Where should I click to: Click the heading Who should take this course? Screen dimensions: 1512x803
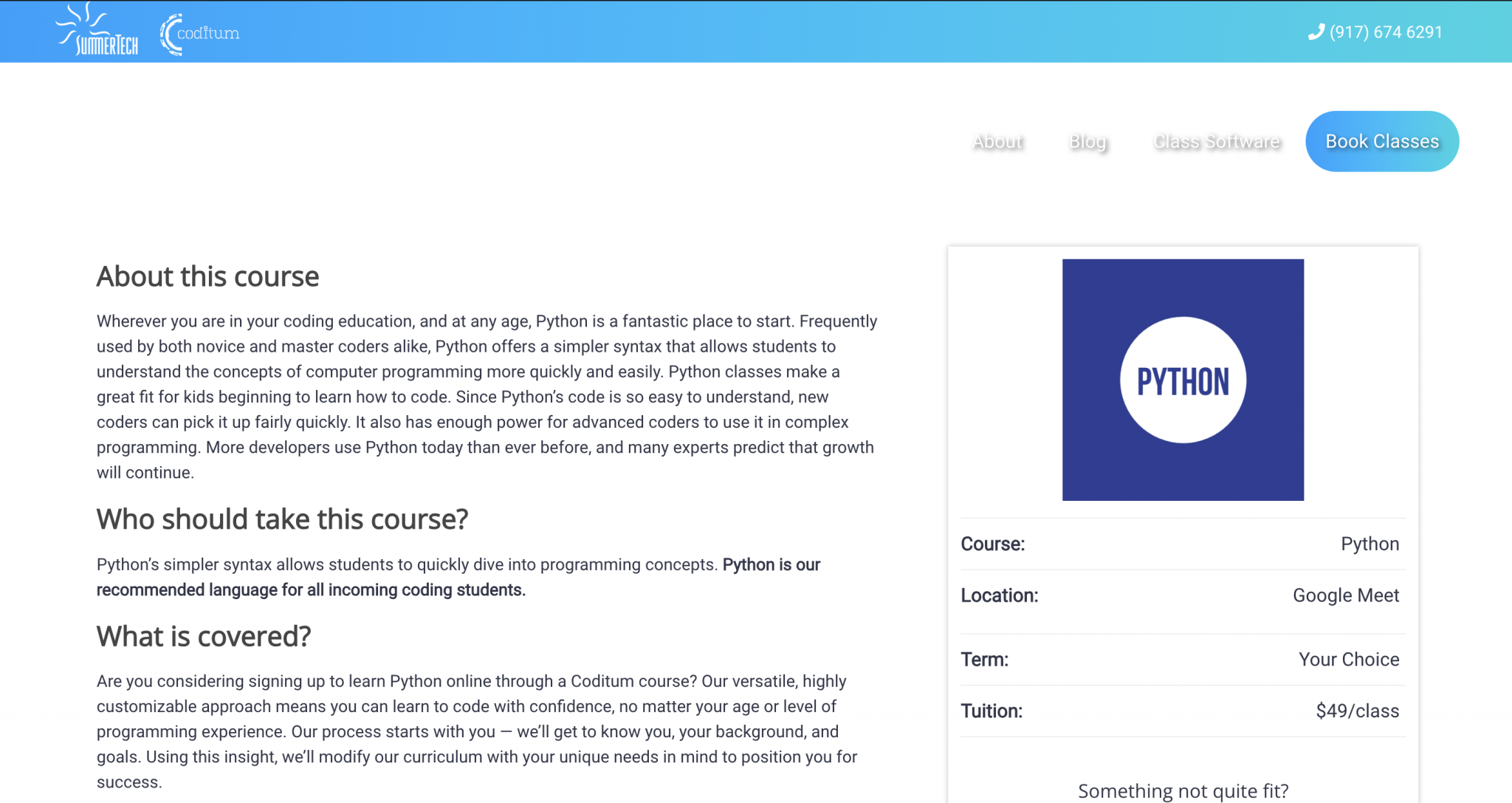pyautogui.click(x=281, y=519)
